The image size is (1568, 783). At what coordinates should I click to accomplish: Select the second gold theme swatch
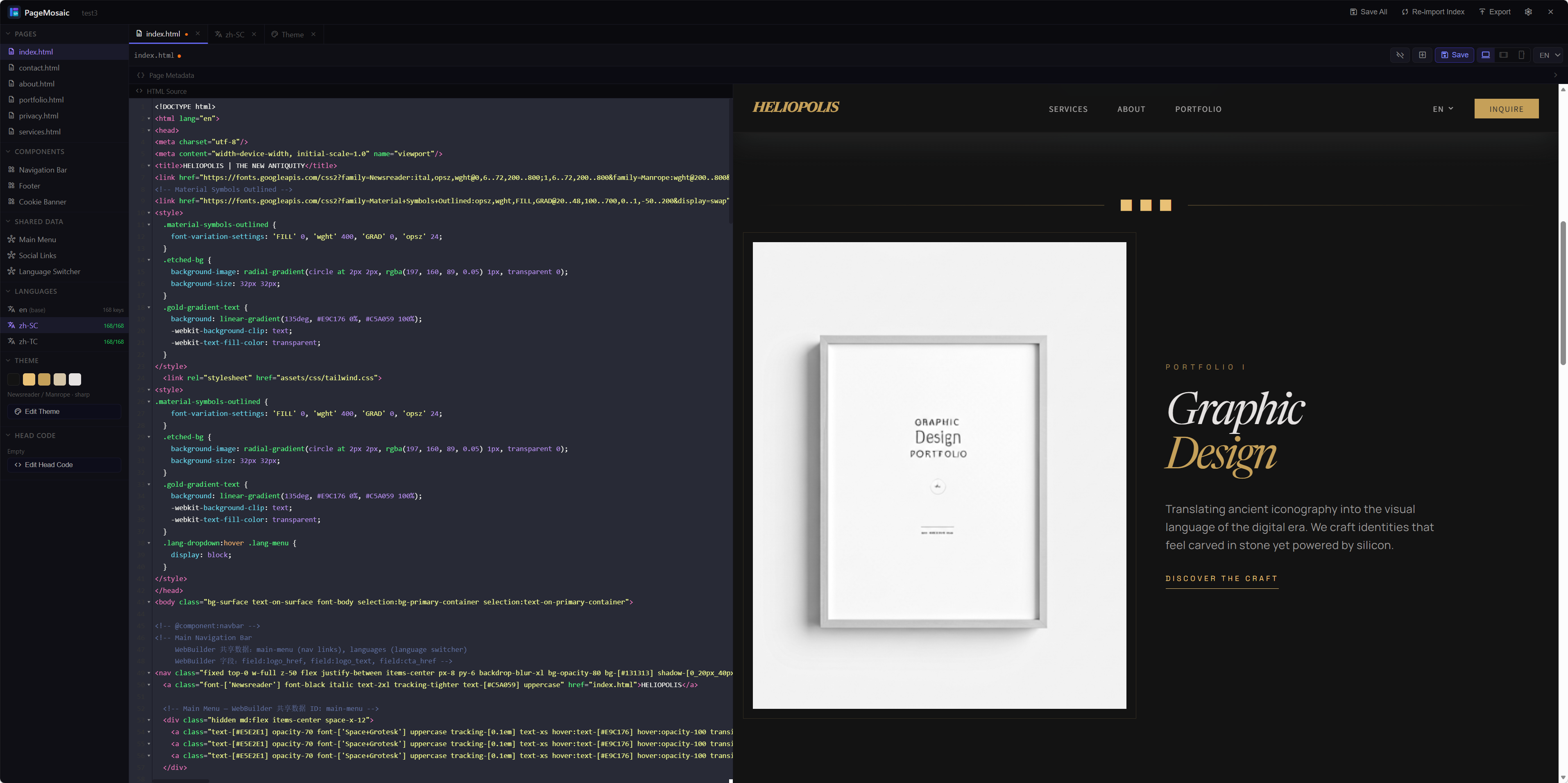43,379
